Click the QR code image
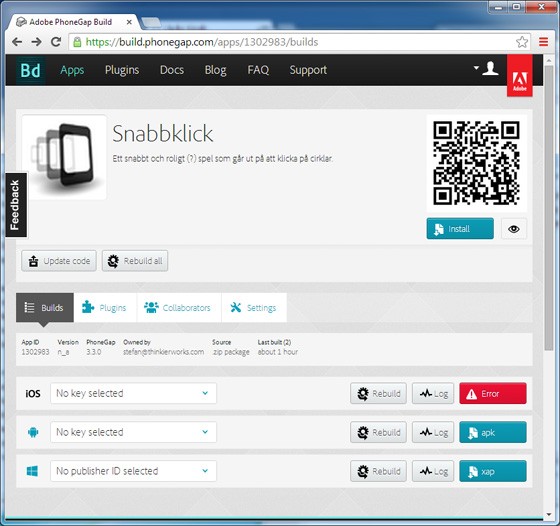 [476, 163]
